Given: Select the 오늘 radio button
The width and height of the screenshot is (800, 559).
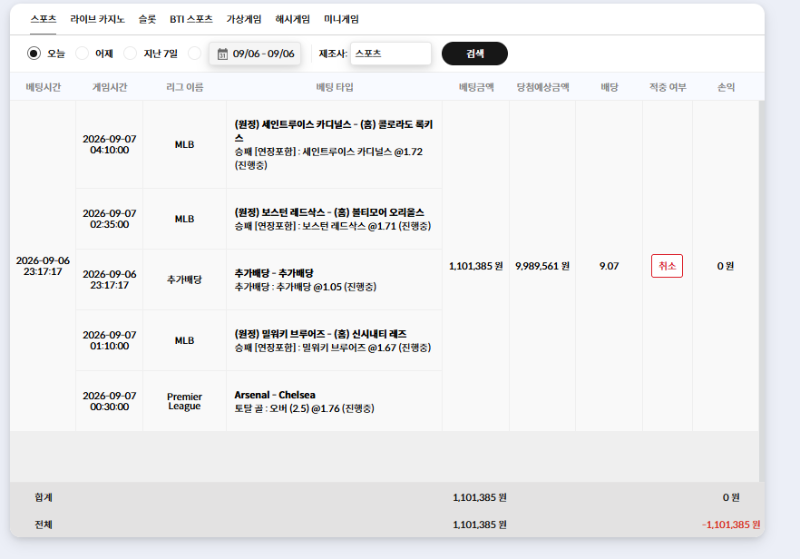Looking at the screenshot, I should [34, 53].
